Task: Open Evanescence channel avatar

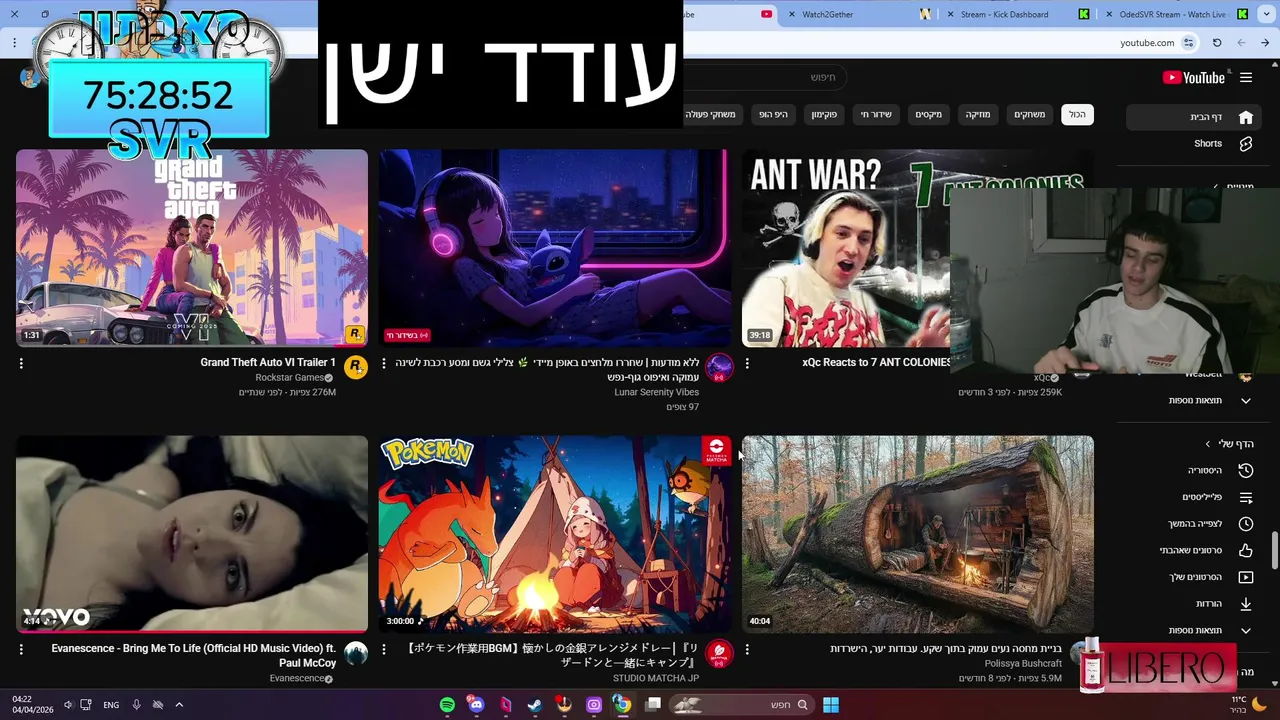Action: 356,654
